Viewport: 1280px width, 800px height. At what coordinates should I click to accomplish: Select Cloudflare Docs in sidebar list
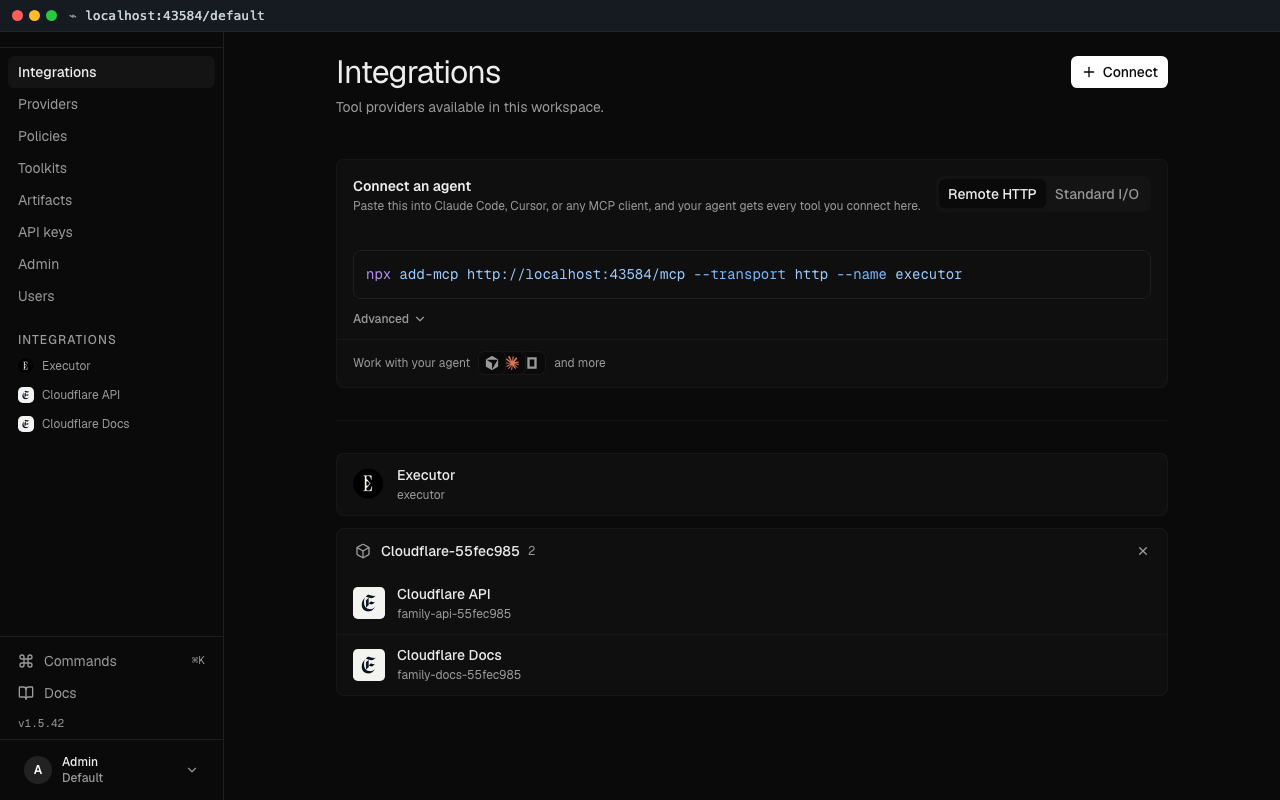pos(111,424)
